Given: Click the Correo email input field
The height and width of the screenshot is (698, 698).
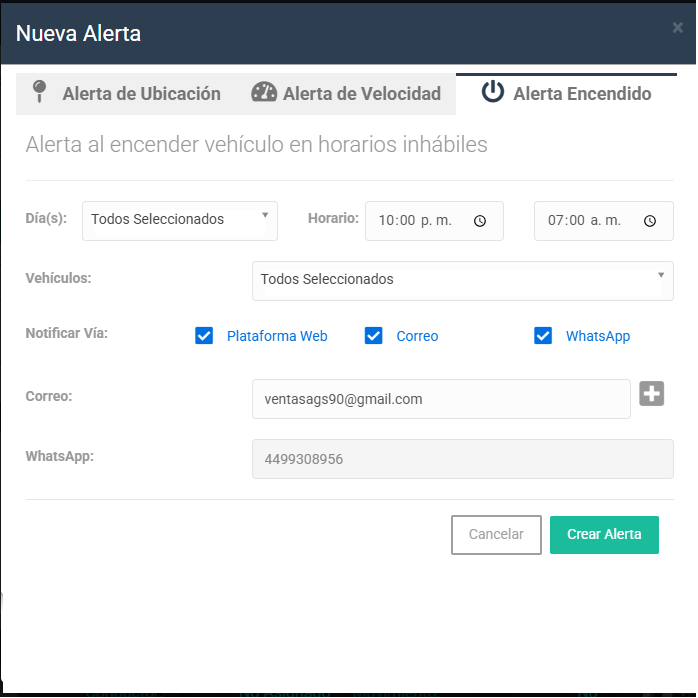Looking at the screenshot, I should [x=441, y=399].
